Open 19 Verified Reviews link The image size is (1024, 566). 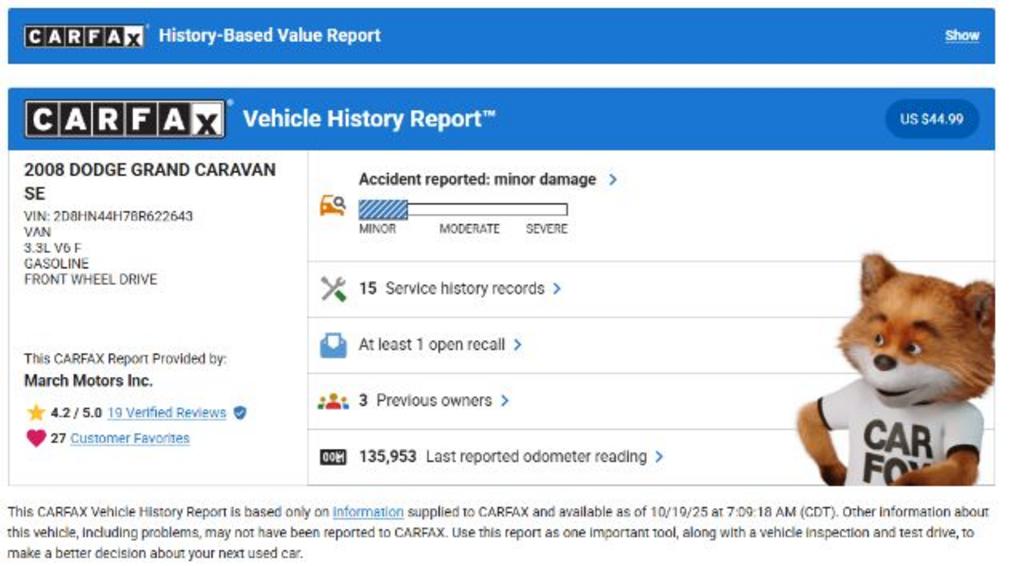(166, 412)
